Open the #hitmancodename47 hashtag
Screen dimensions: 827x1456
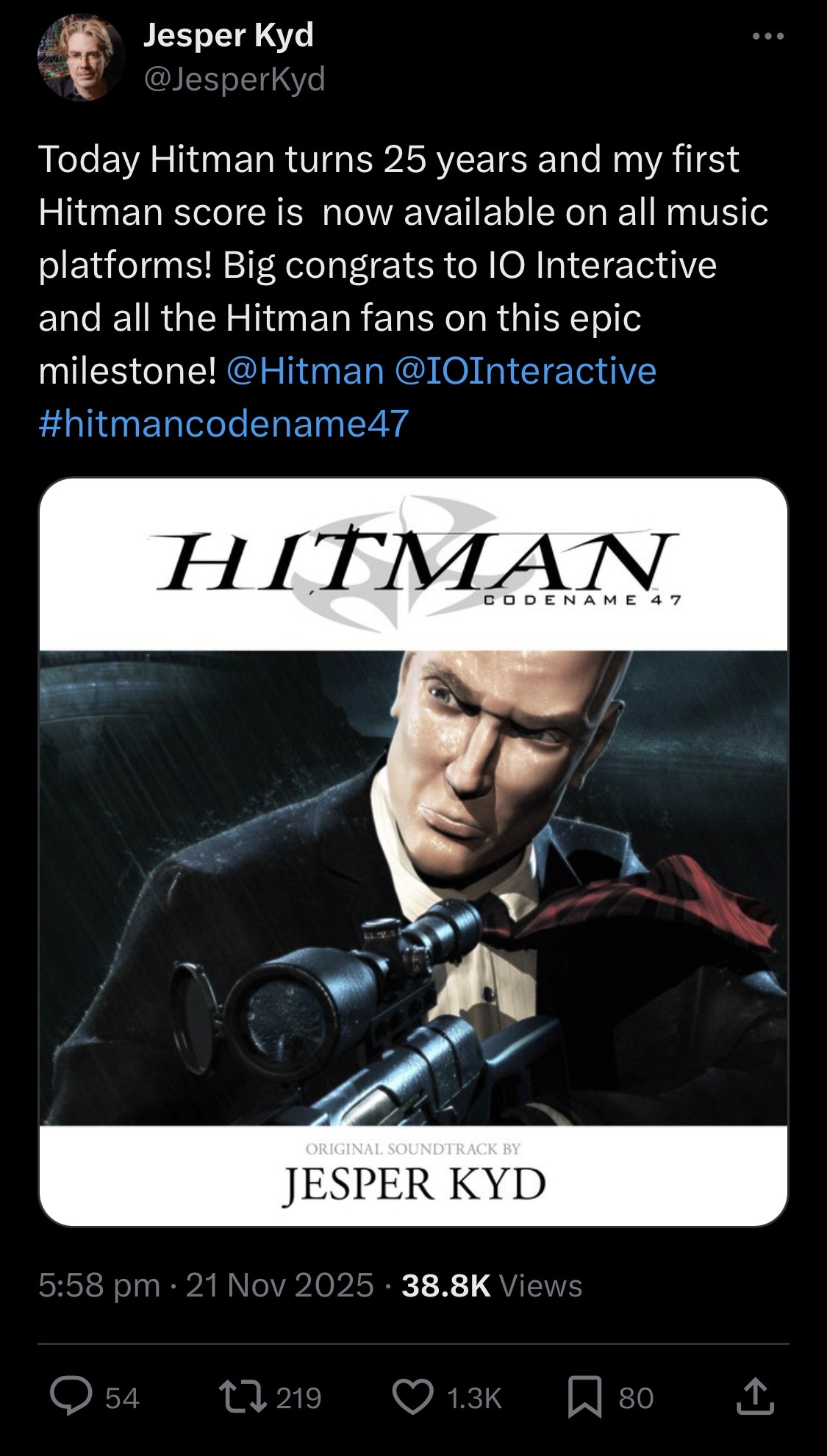click(223, 423)
